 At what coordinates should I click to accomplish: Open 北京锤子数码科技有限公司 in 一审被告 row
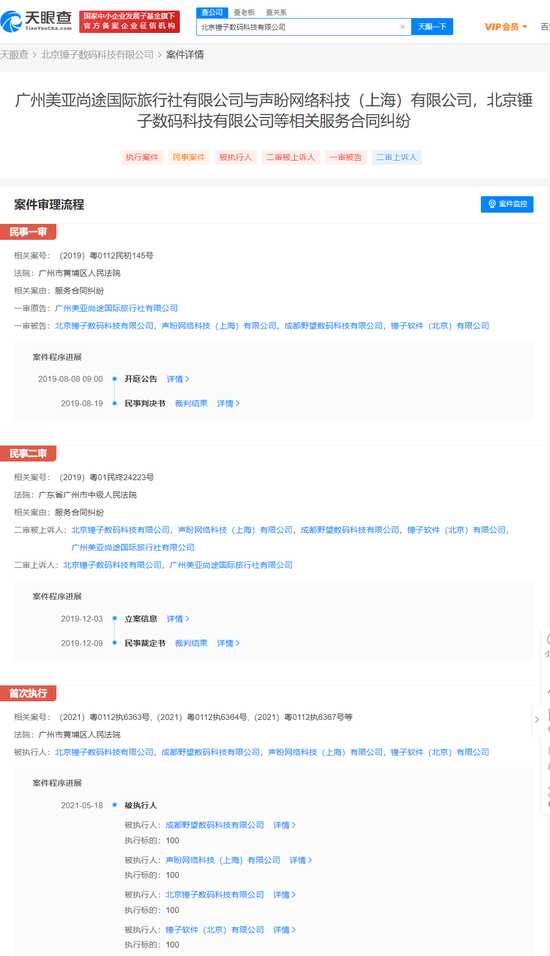(x=104, y=326)
